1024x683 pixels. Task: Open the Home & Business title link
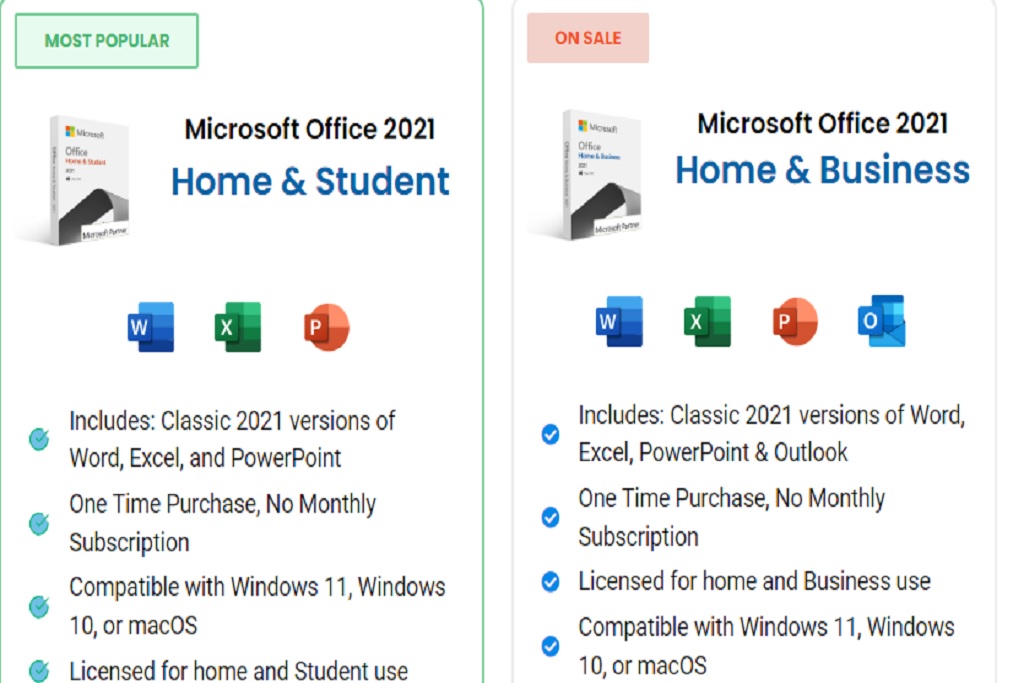[x=822, y=170]
